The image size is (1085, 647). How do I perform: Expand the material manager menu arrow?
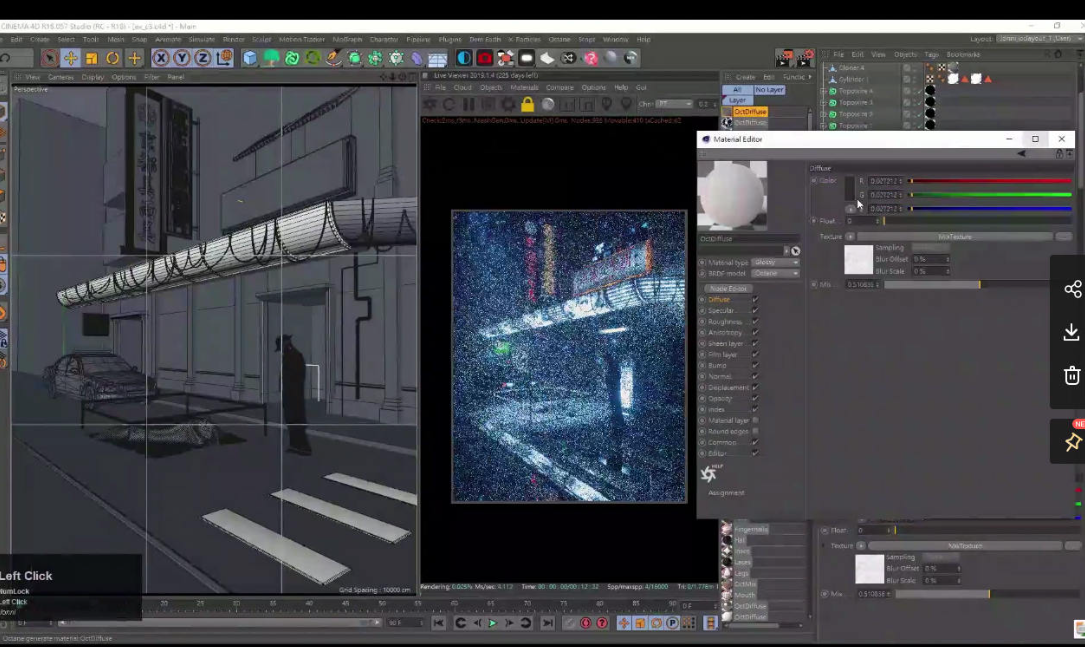point(810,77)
